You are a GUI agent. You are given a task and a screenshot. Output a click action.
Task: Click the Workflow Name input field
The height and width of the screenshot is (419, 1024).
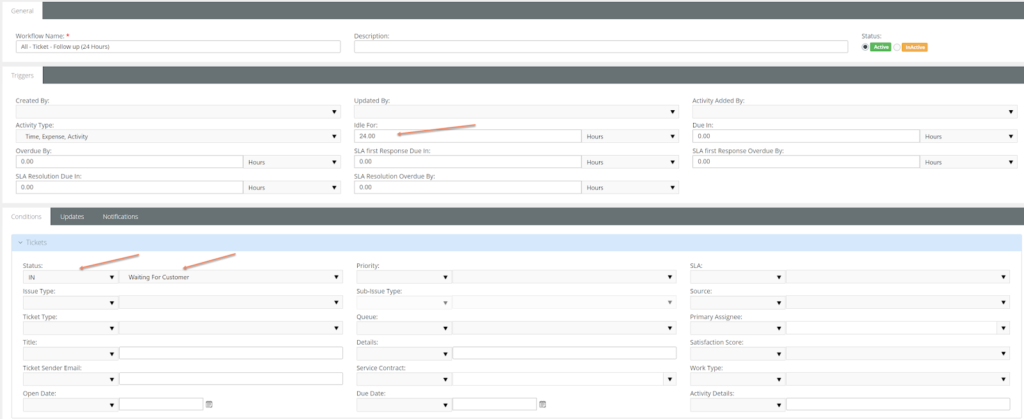point(178,47)
